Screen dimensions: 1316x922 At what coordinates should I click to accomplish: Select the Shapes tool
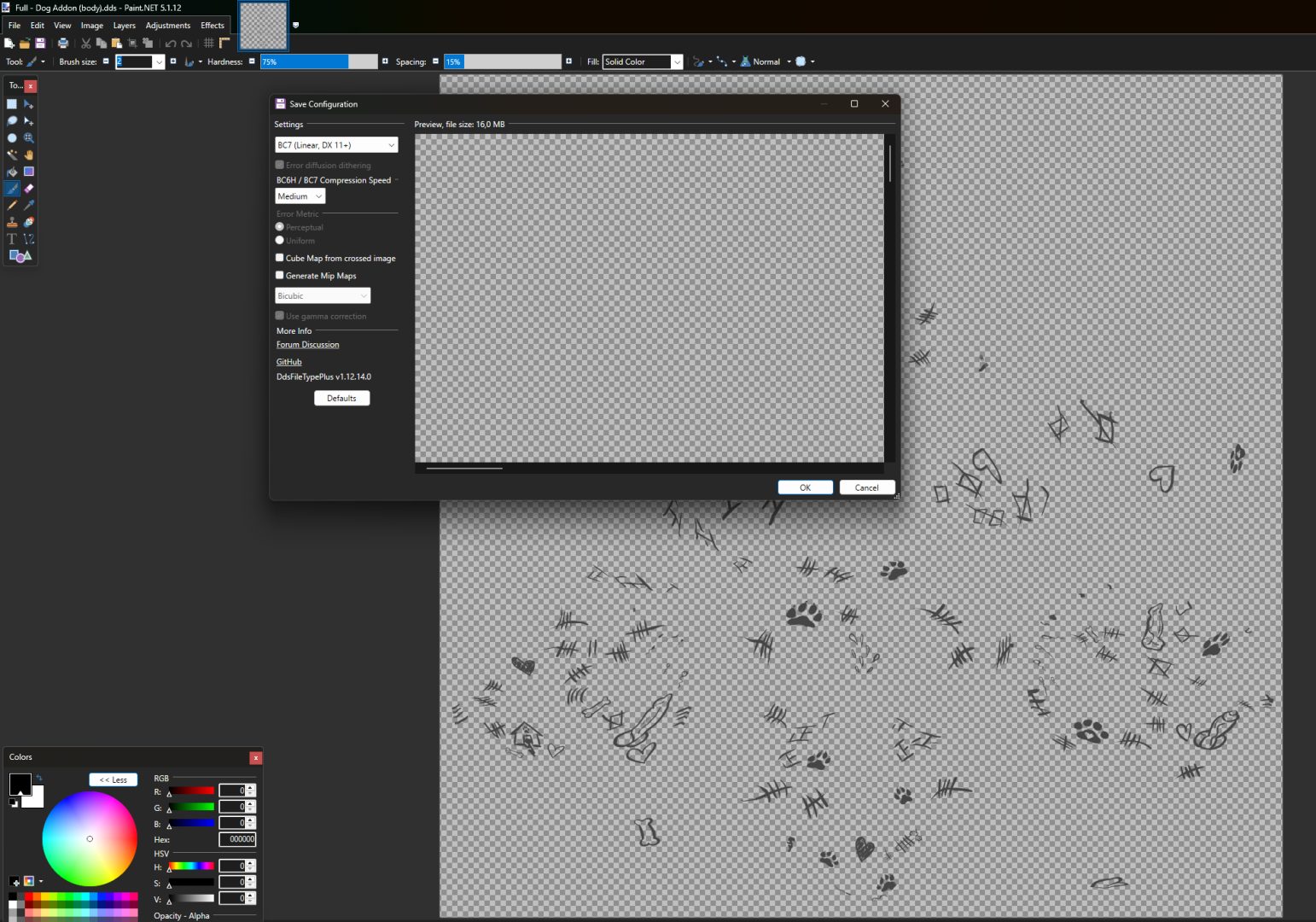[x=20, y=256]
